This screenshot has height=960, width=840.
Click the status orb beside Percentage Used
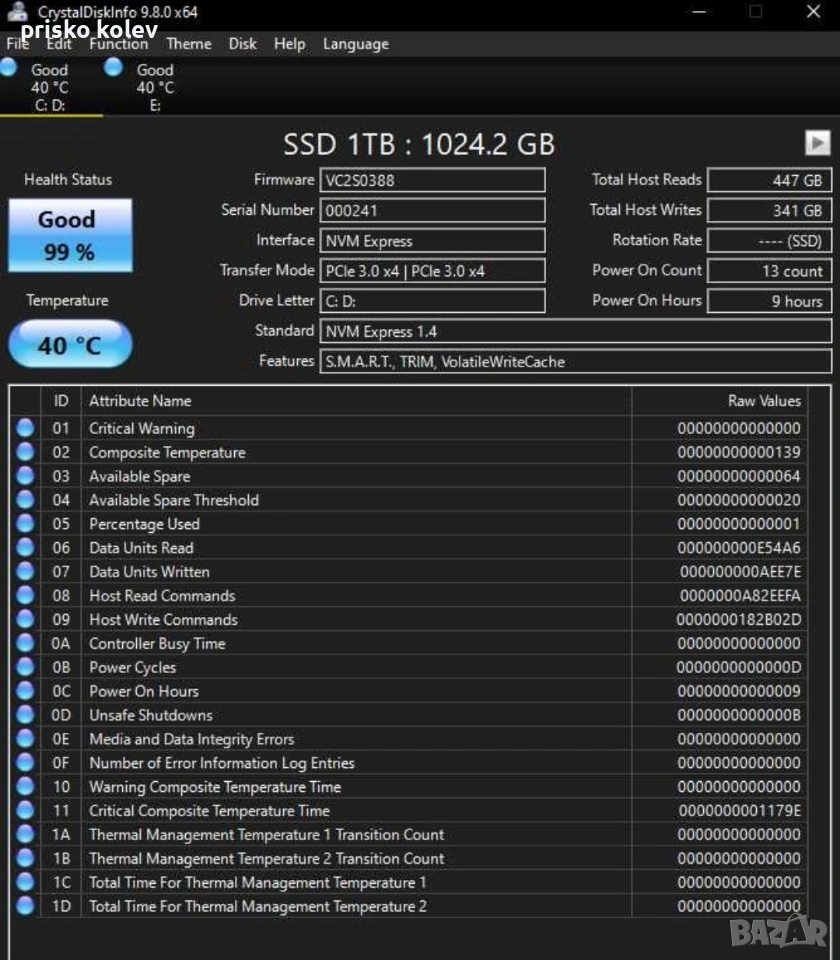[x=25, y=524]
